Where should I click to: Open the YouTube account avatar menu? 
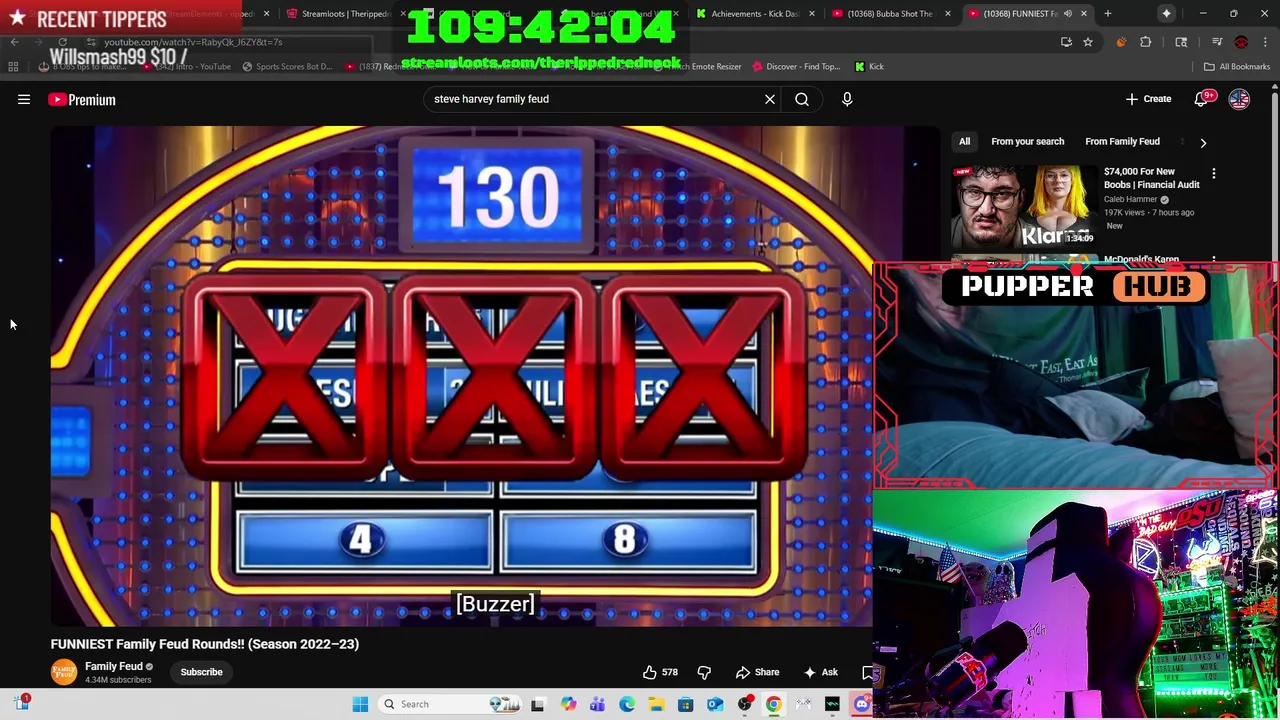(x=1239, y=99)
